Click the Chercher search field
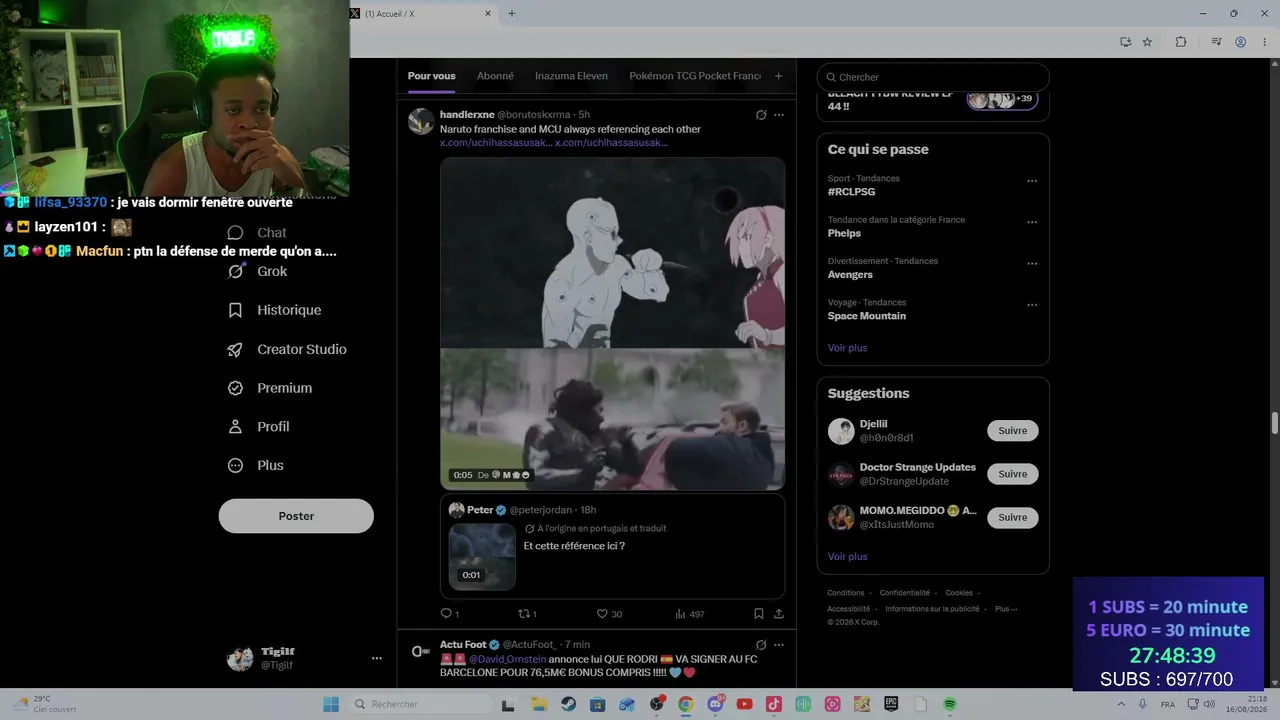The height and width of the screenshot is (720, 1280). [x=933, y=77]
